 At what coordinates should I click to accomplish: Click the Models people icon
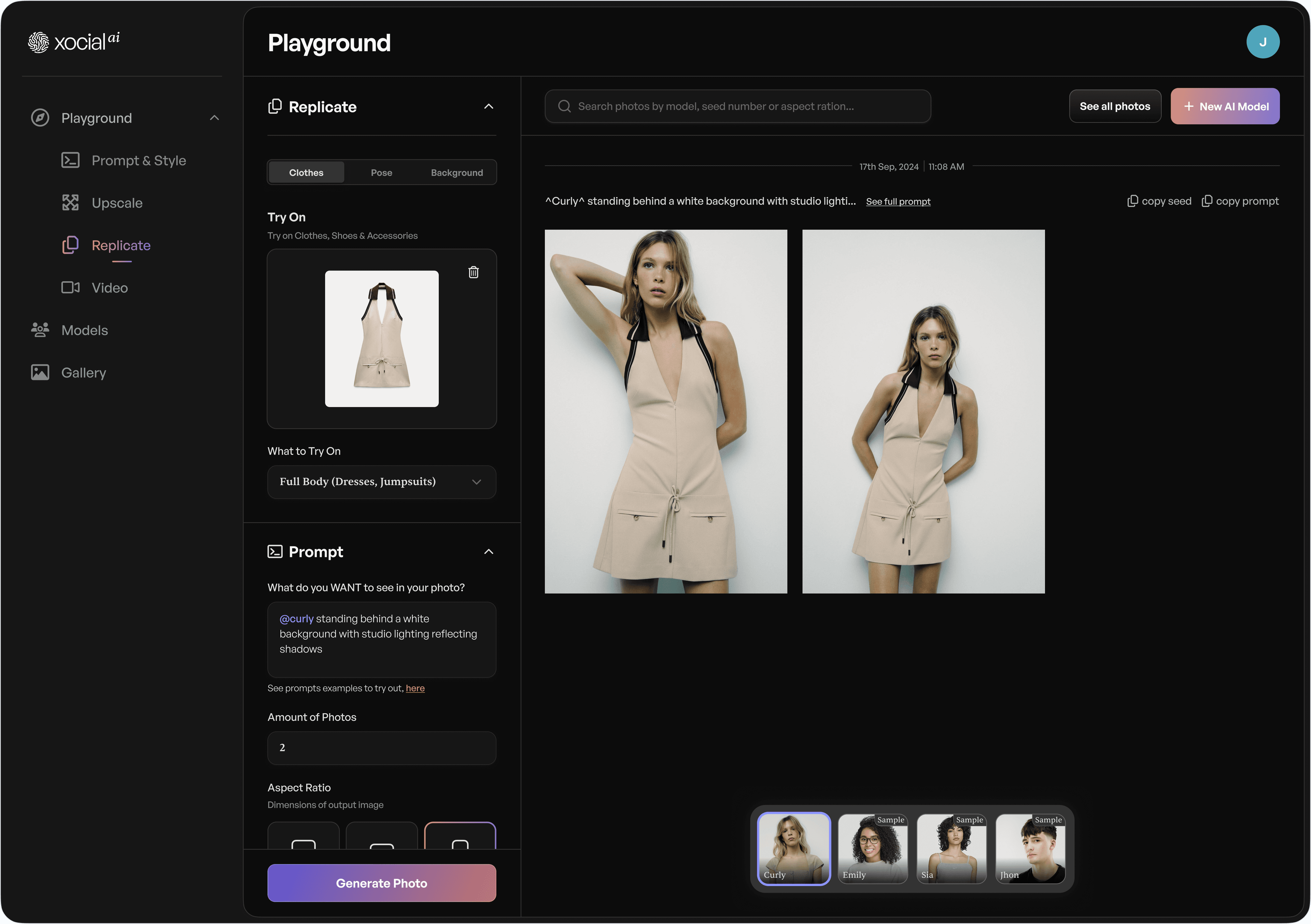pos(40,330)
